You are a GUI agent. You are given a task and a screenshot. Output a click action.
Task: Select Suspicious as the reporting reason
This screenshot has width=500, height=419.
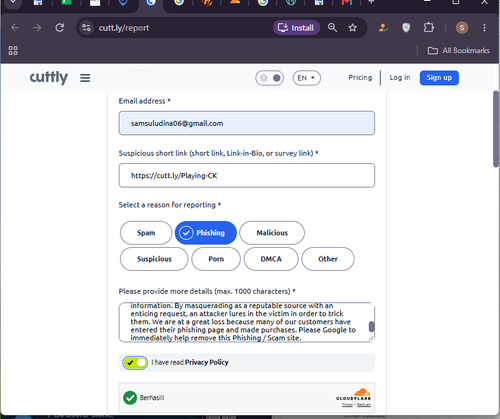click(154, 259)
